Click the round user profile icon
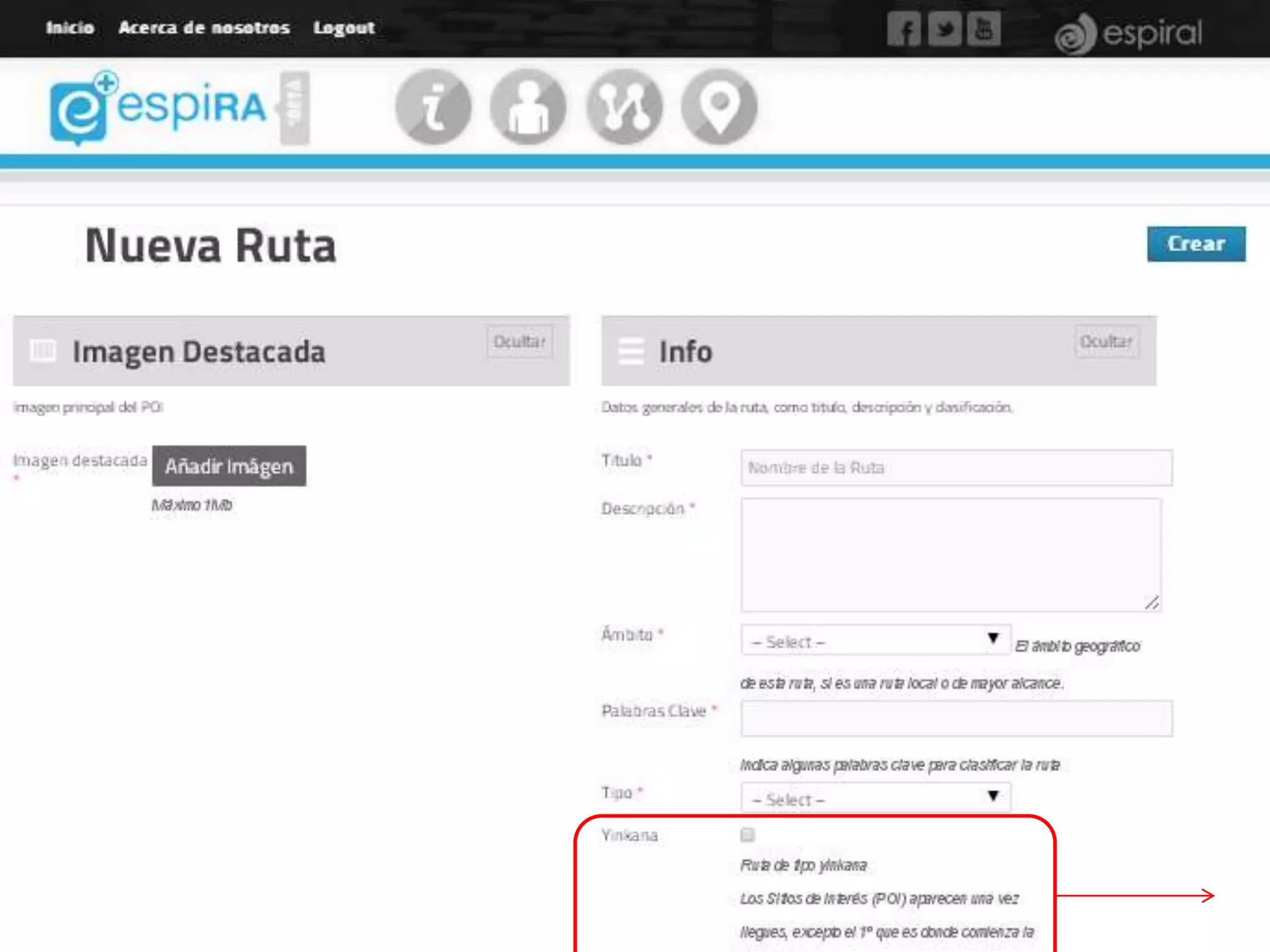Image resolution: width=1270 pixels, height=952 pixels. 528,107
